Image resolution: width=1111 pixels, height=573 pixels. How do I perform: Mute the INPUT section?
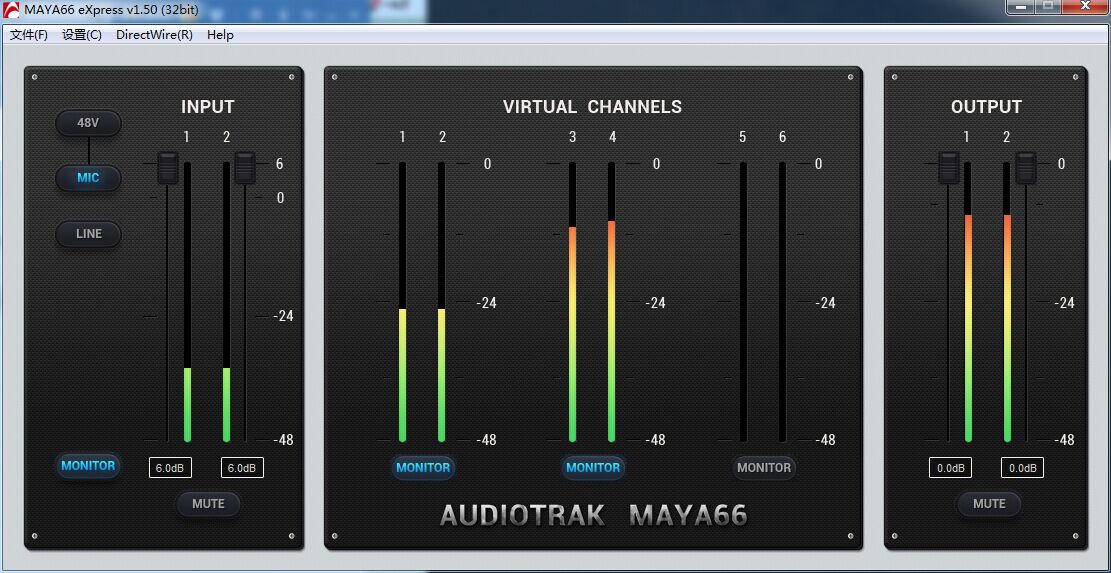point(208,504)
